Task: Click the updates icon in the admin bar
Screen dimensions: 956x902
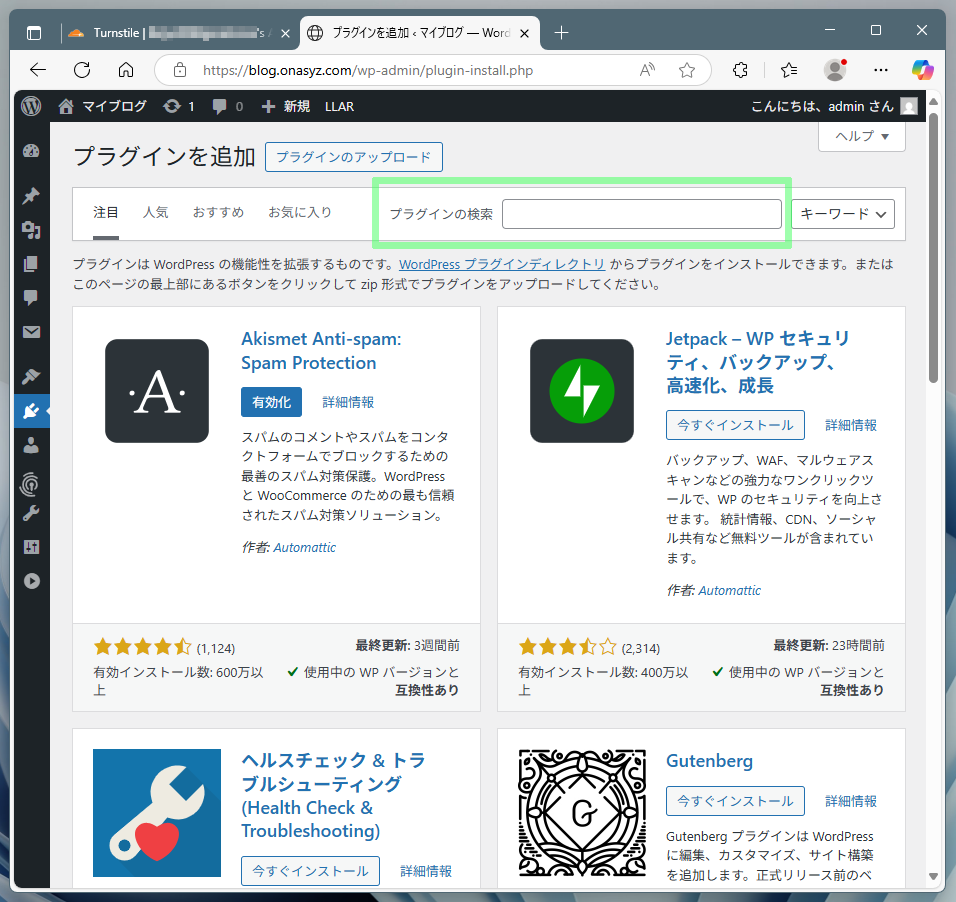Action: [178, 106]
